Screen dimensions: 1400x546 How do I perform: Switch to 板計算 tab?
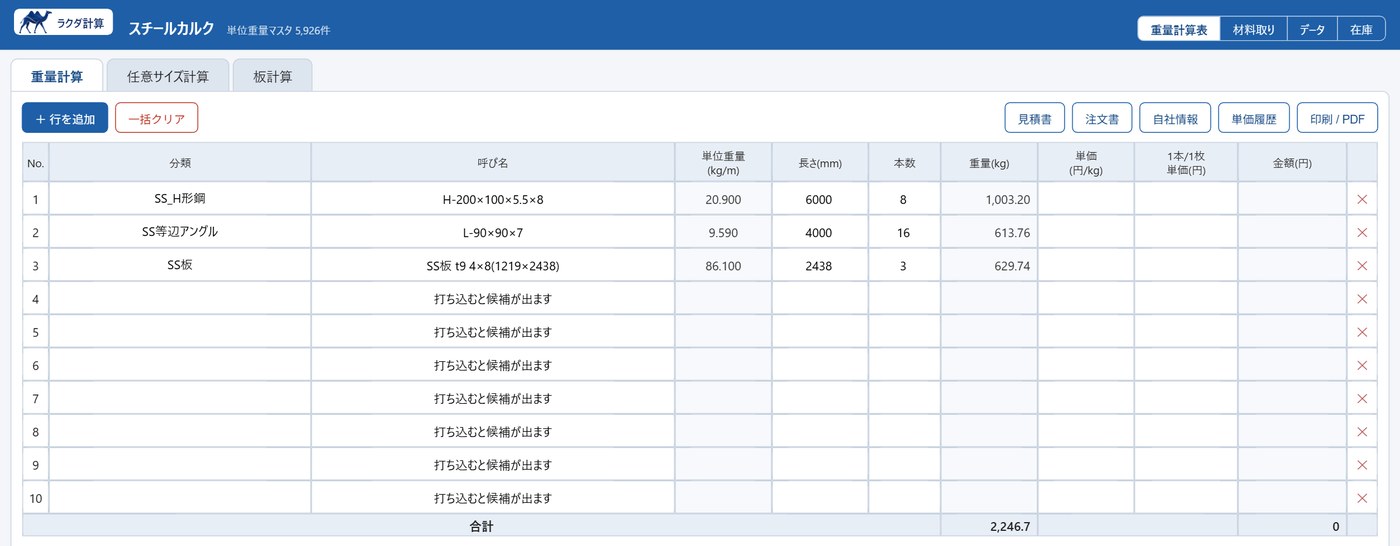click(273, 76)
